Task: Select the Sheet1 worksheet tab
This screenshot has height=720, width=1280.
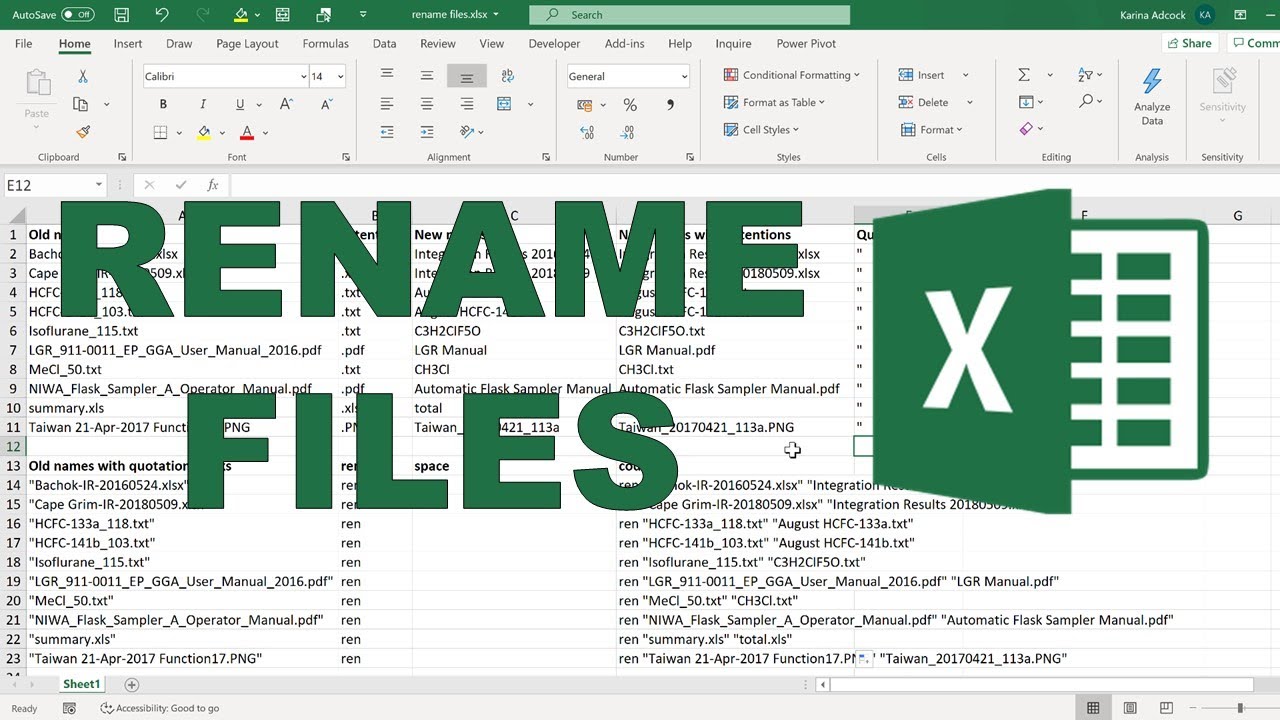Action: (x=82, y=685)
